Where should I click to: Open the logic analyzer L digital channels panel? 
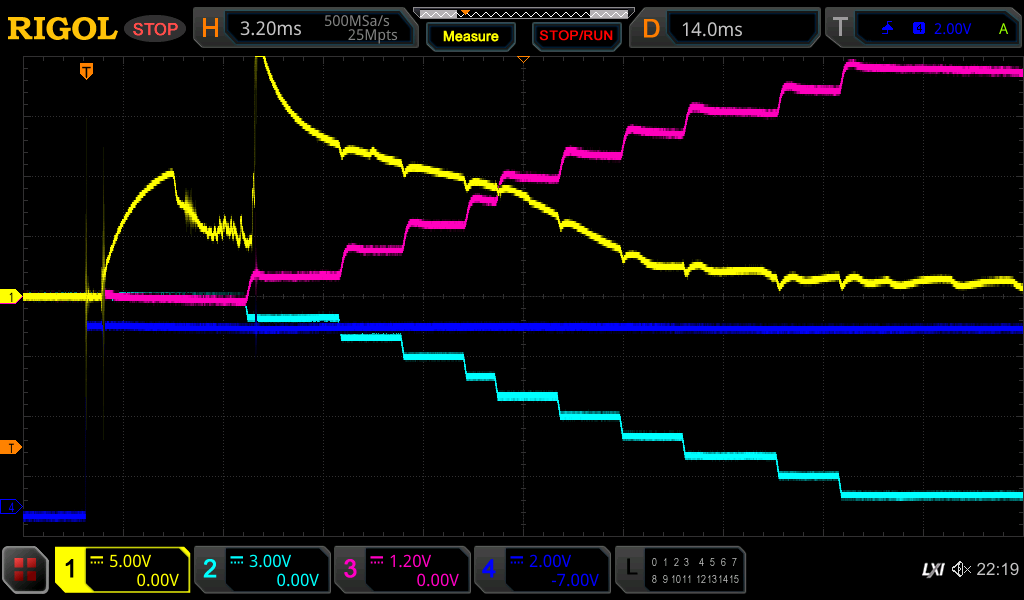[x=680, y=570]
